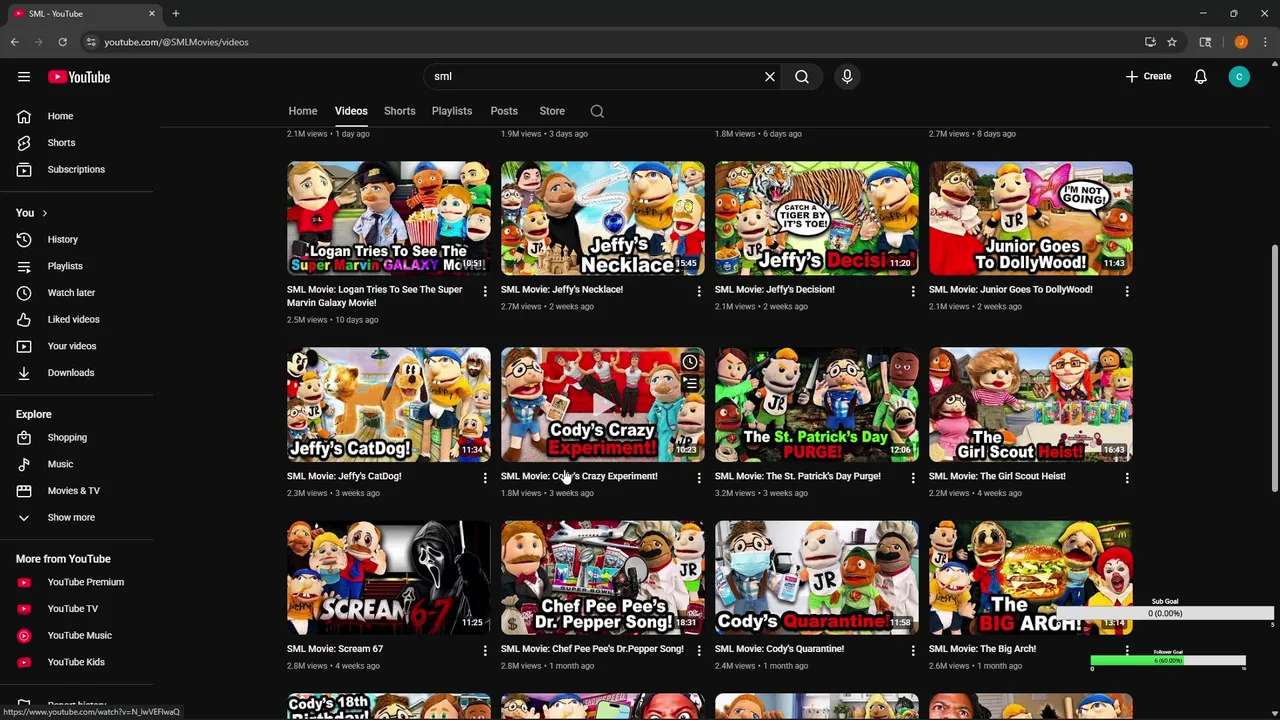This screenshot has width=1280, height=720.
Task: Open the SML Movie: Jeffy's Decision! title
Action: pos(774,290)
